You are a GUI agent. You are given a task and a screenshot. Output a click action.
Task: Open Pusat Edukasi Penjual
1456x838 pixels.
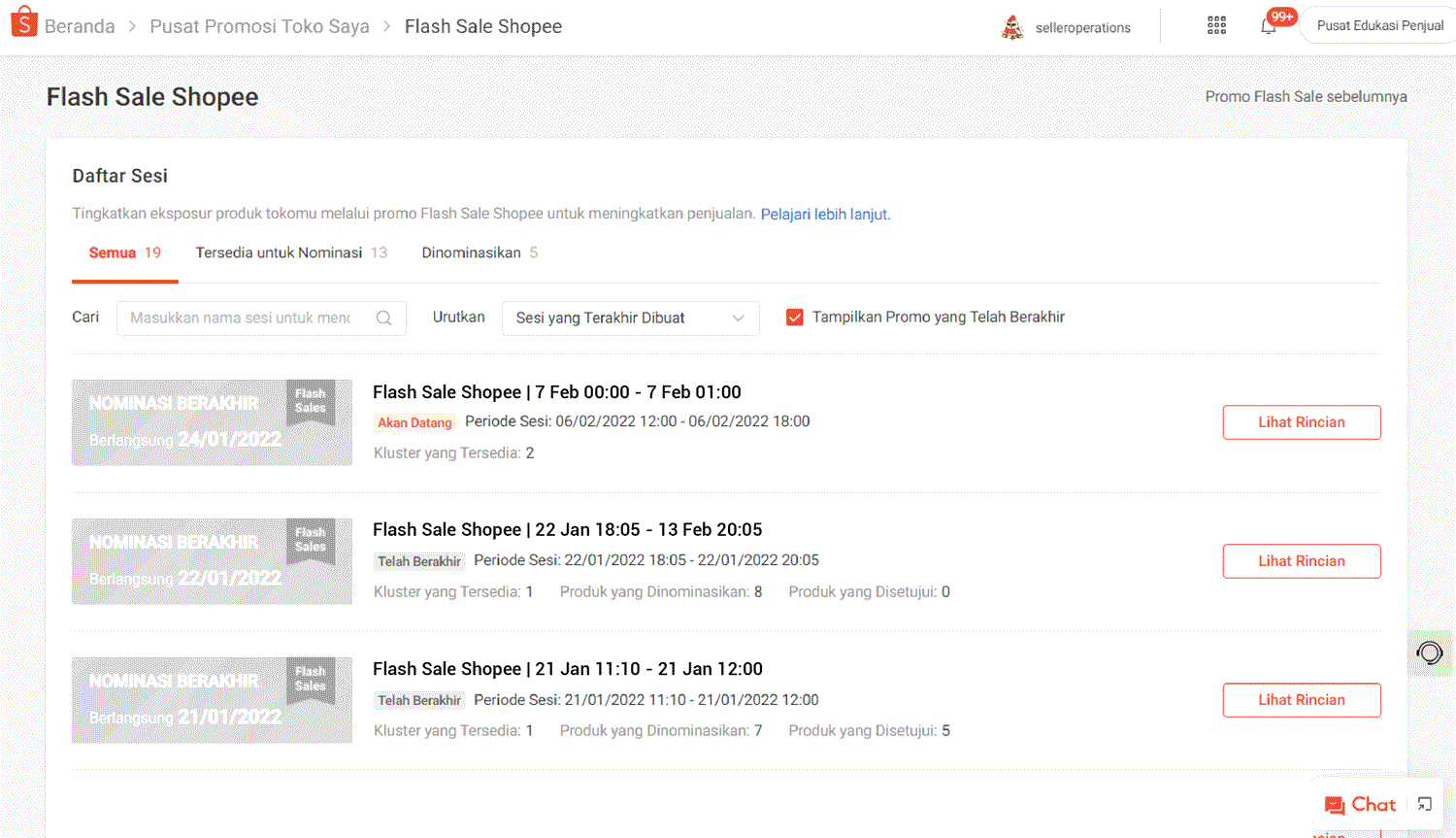pos(1378,24)
